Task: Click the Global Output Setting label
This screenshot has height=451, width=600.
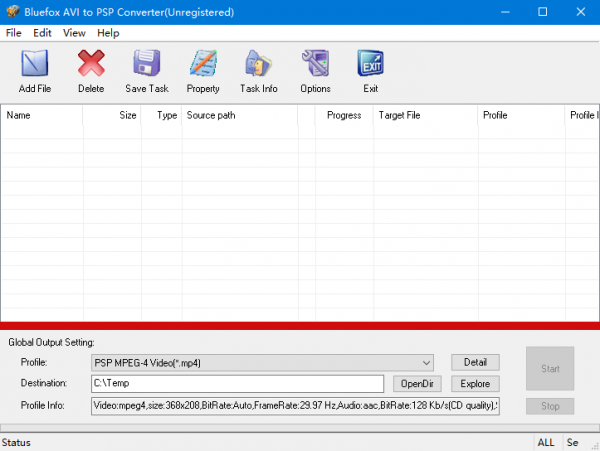Action: click(51, 342)
